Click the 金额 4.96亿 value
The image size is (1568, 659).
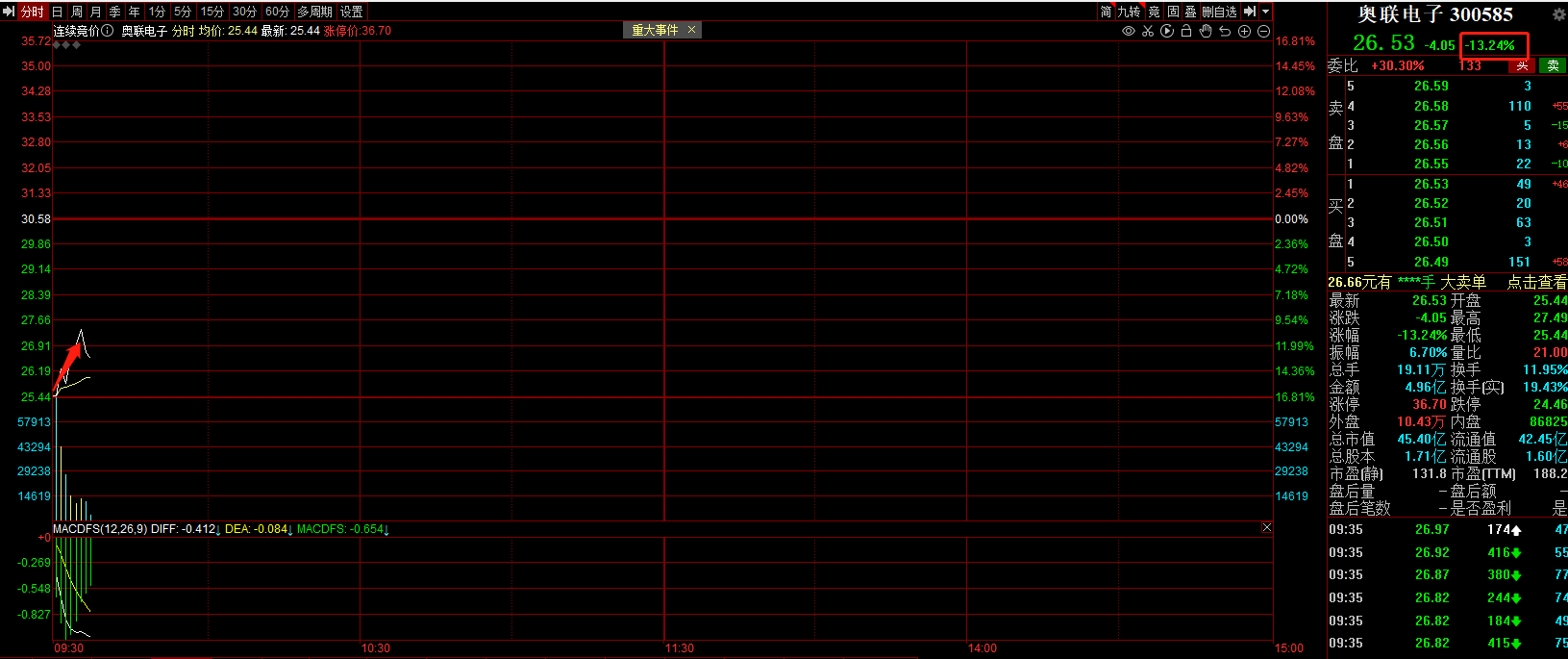click(1426, 388)
